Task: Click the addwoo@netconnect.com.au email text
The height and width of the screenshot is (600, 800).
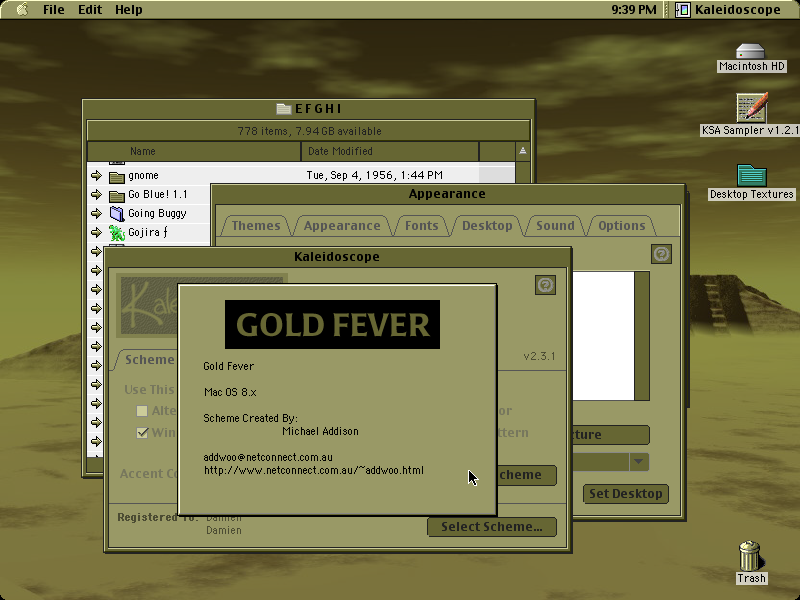Action: (x=268, y=457)
